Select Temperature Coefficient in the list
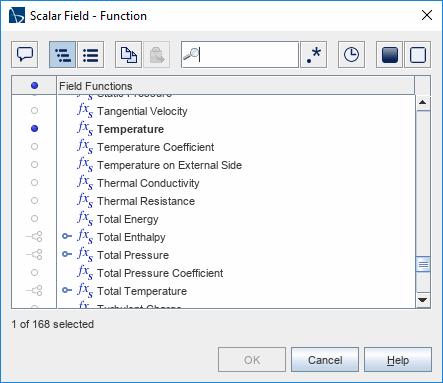This screenshot has height=383, width=443. point(156,147)
